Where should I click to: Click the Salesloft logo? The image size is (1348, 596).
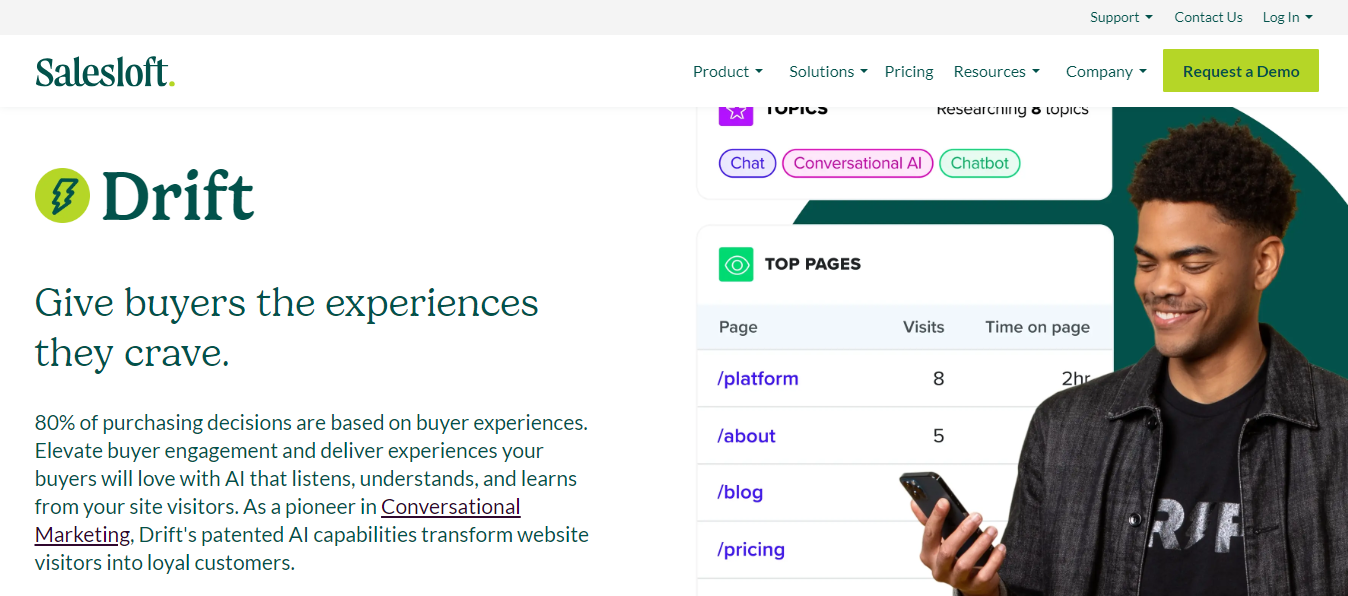click(105, 72)
